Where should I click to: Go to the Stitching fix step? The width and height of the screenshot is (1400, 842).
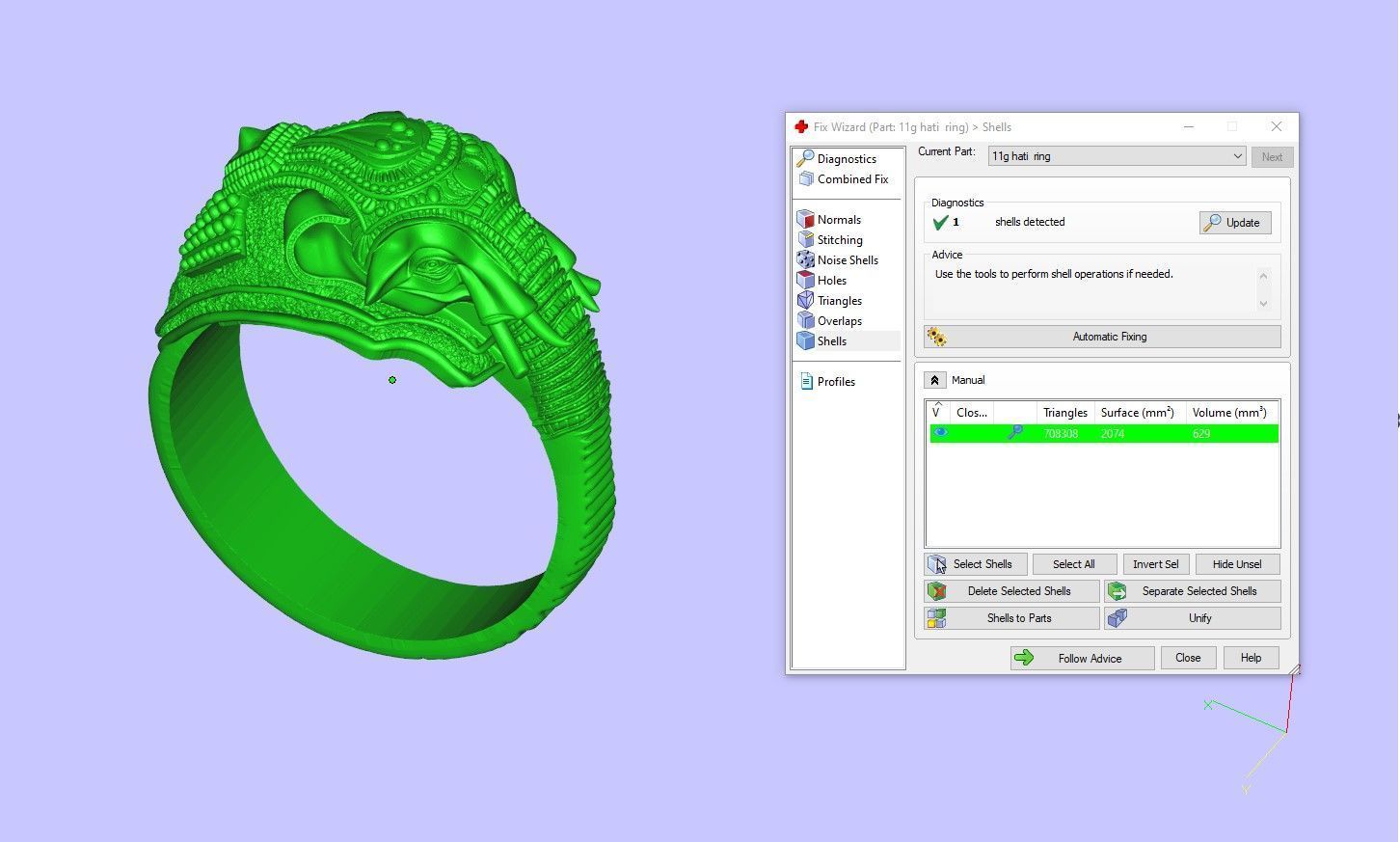[x=830, y=239]
